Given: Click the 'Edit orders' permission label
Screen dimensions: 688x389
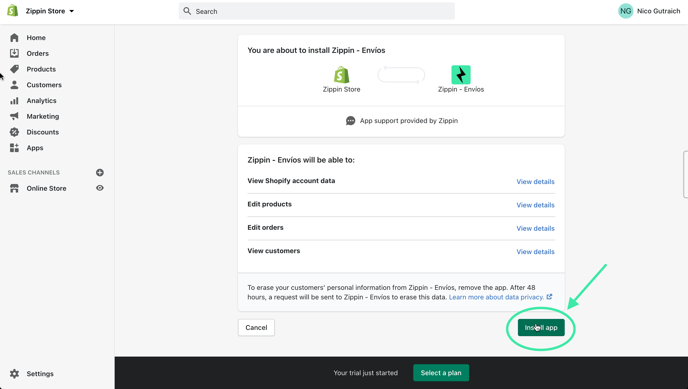Looking at the screenshot, I should point(265,227).
